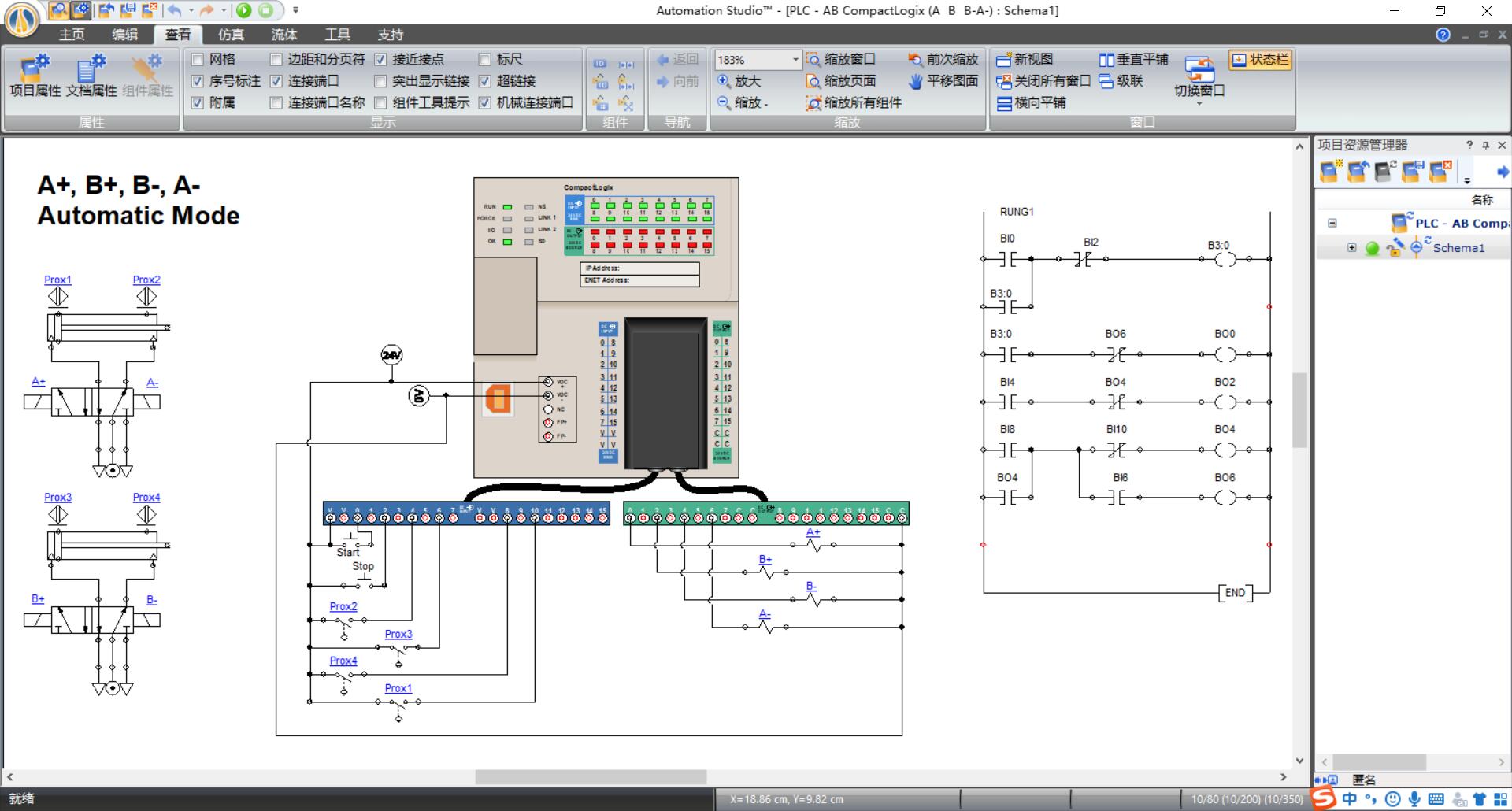The width and height of the screenshot is (1512, 811).
Task: Click Sogou input method S icon
Action: pyautogui.click(x=1324, y=798)
